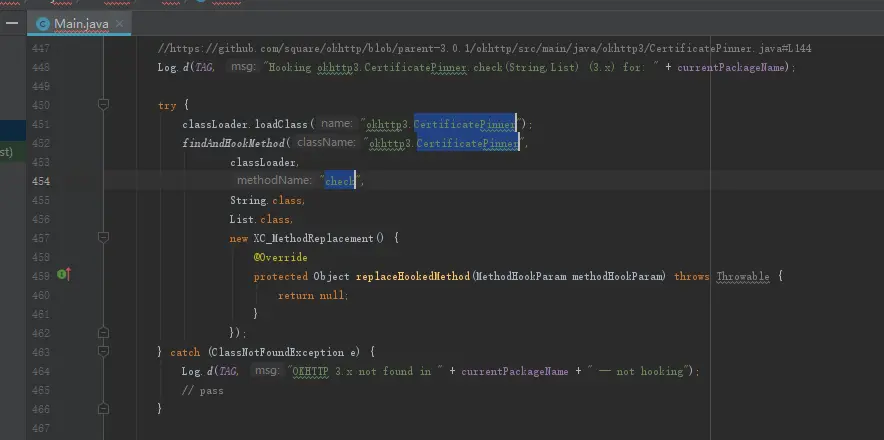This screenshot has width=884, height=440.
Task: Click the 'msg:' parameter hint on line 448
Action: [x=244, y=67]
